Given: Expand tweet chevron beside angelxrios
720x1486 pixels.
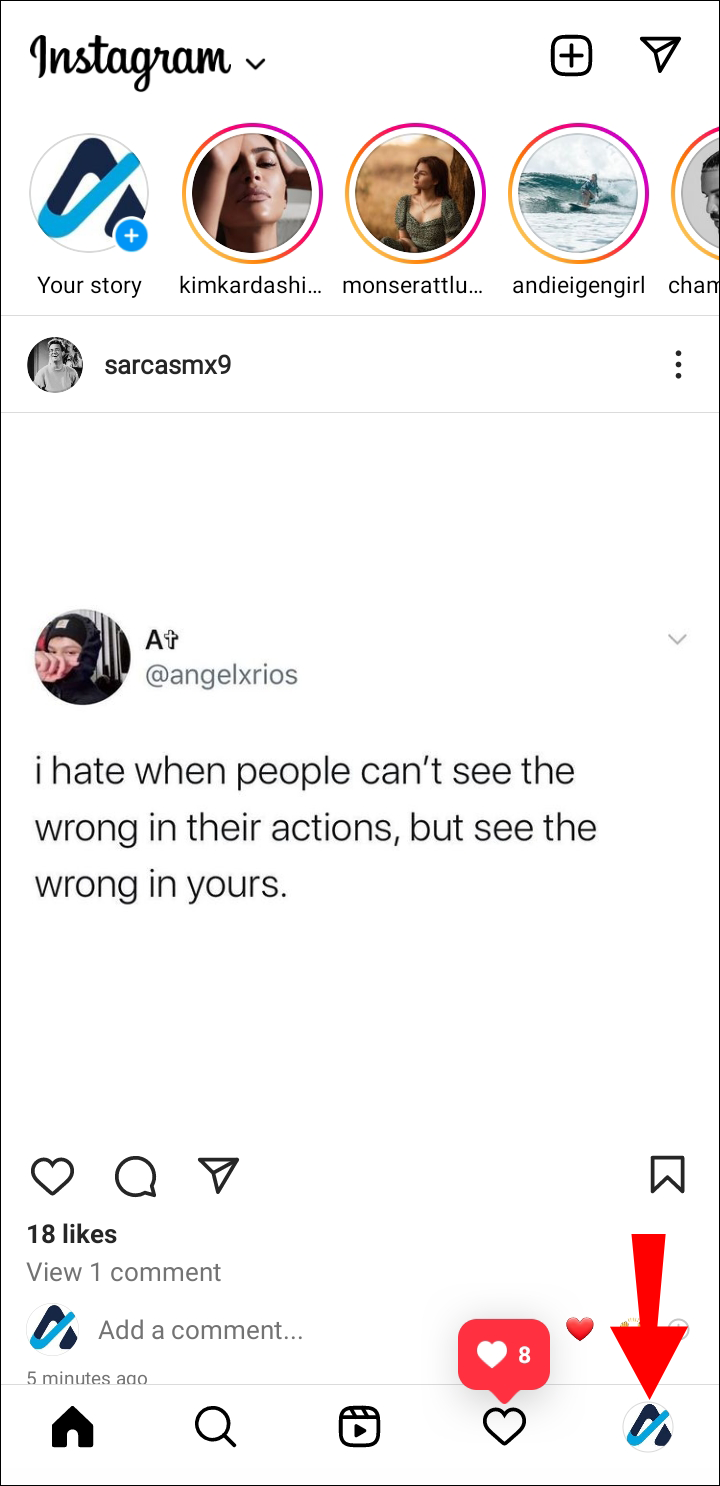Looking at the screenshot, I should [677, 639].
